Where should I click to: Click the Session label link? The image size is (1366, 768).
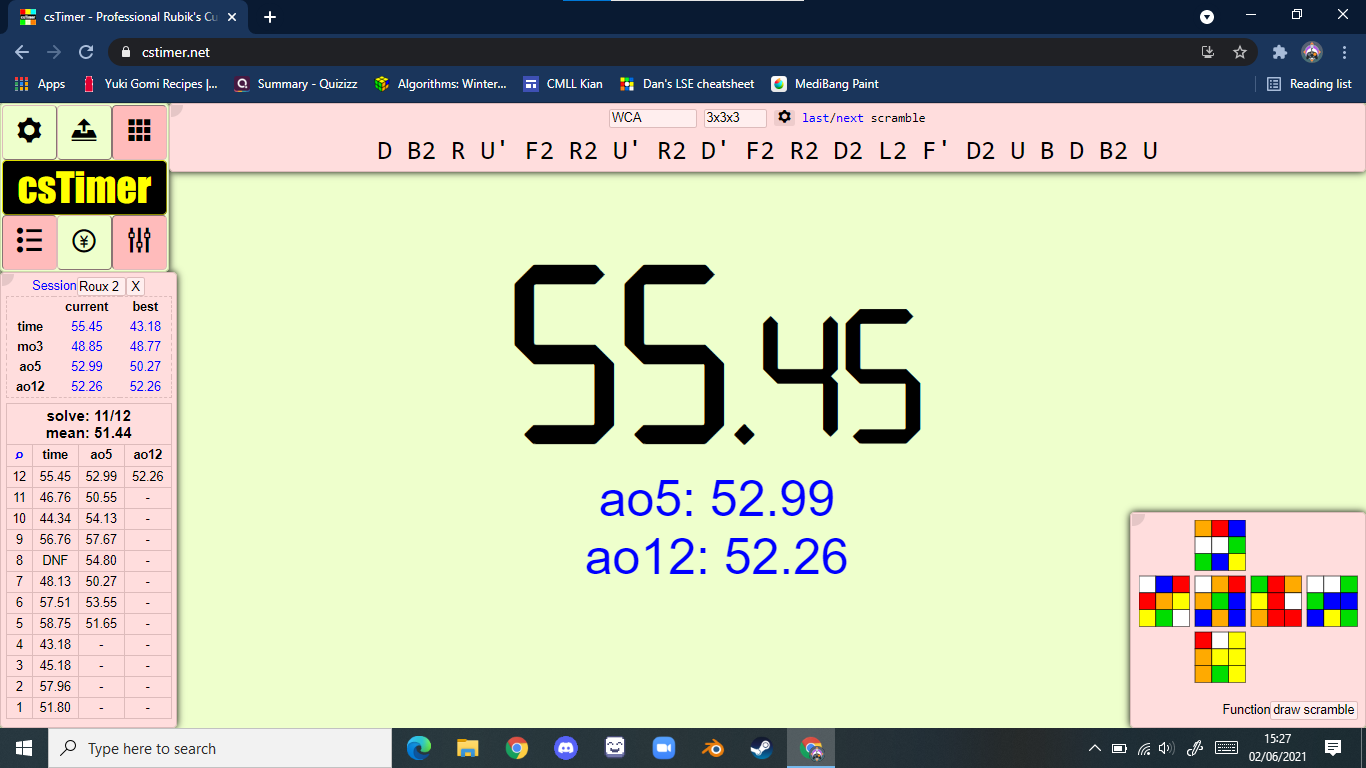point(54,285)
